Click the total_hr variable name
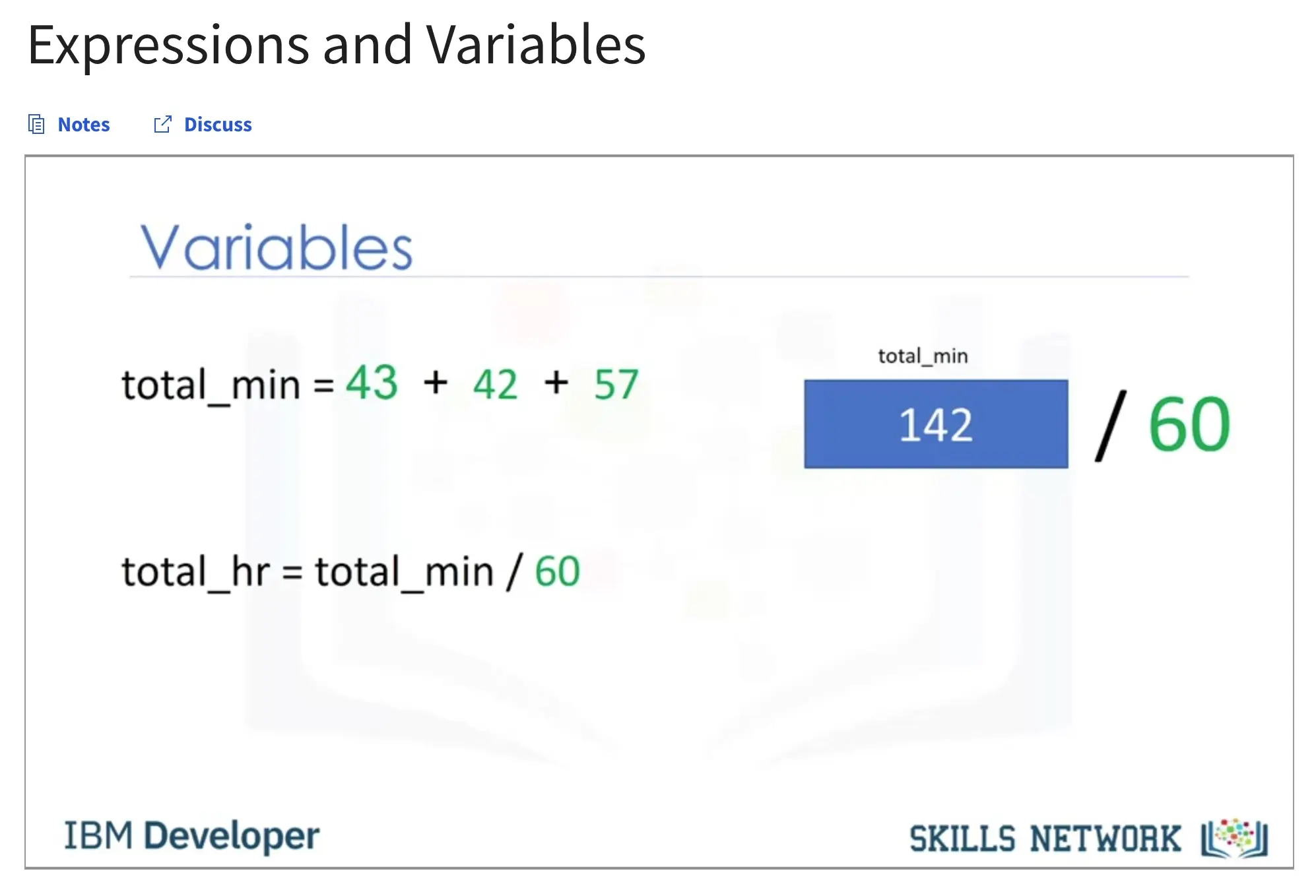The image size is (1316, 896). click(195, 571)
